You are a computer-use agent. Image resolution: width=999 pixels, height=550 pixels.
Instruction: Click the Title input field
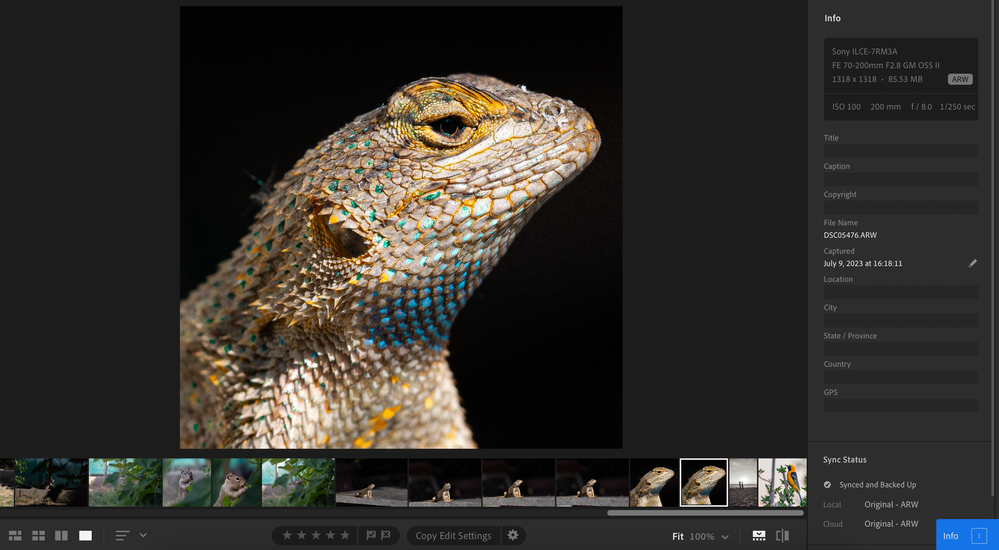[900, 151]
